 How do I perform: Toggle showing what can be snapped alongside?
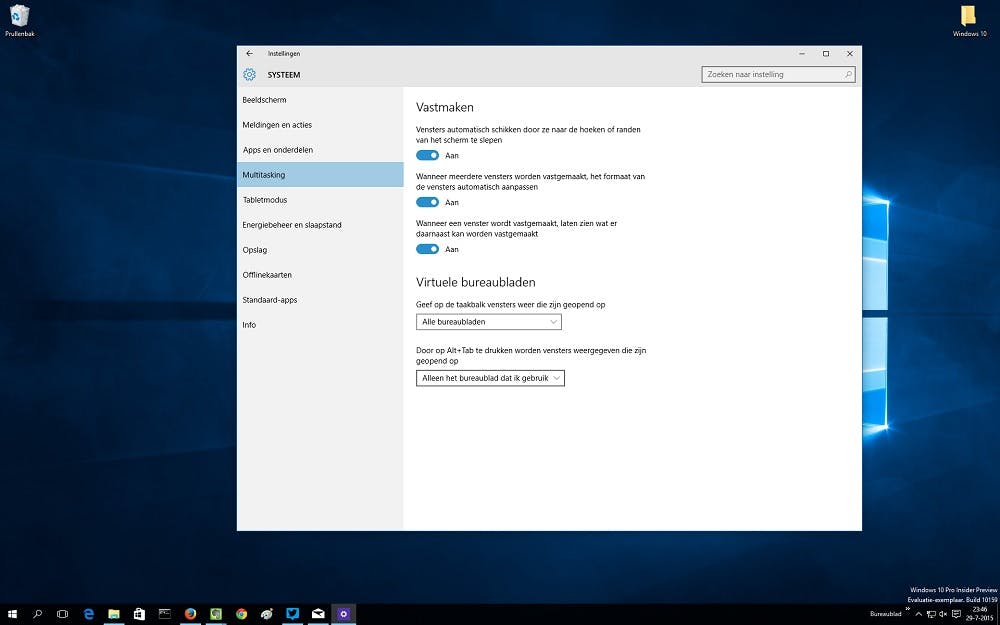tap(427, 249)
